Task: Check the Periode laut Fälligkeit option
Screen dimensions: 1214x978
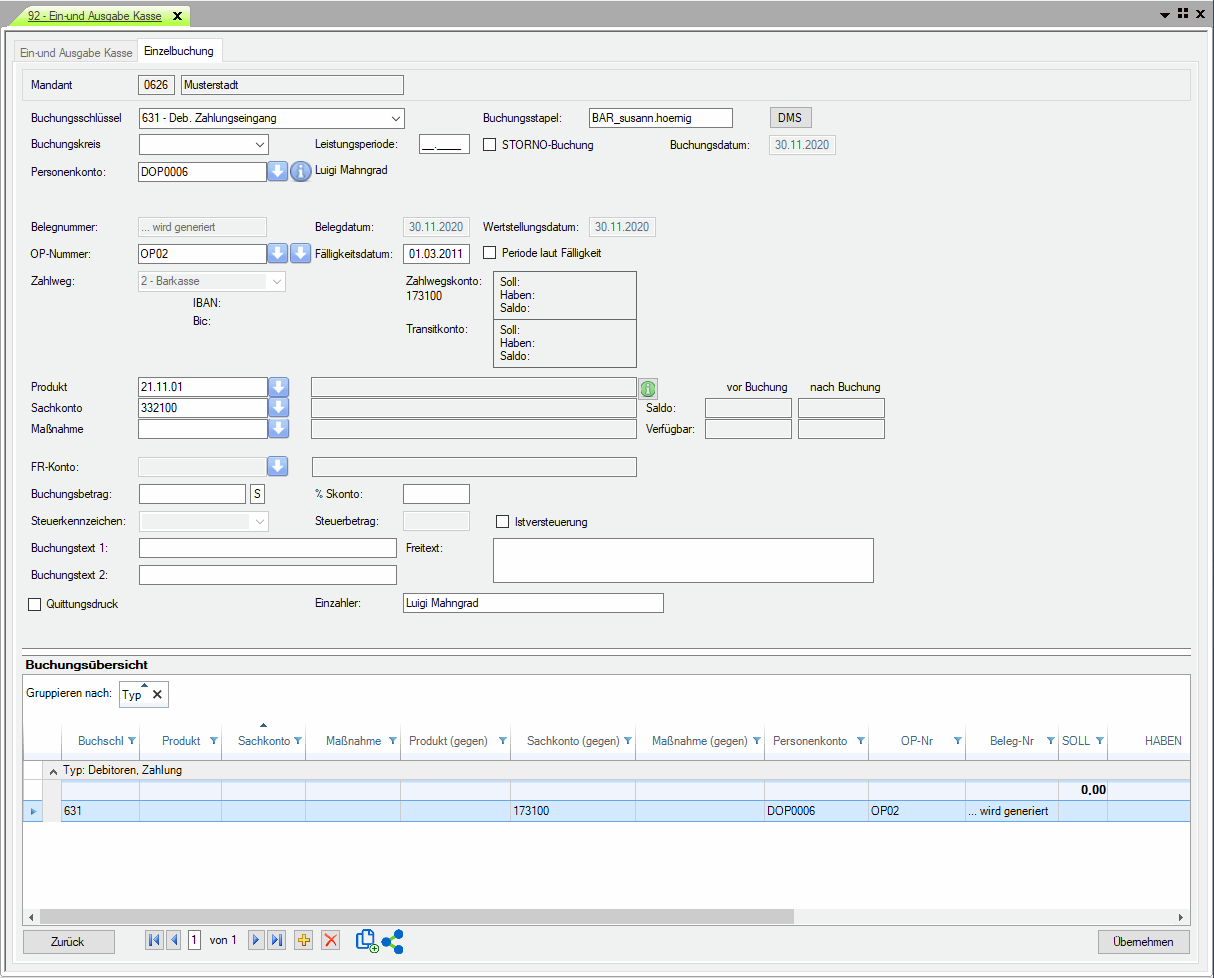Action: (490, 253)
